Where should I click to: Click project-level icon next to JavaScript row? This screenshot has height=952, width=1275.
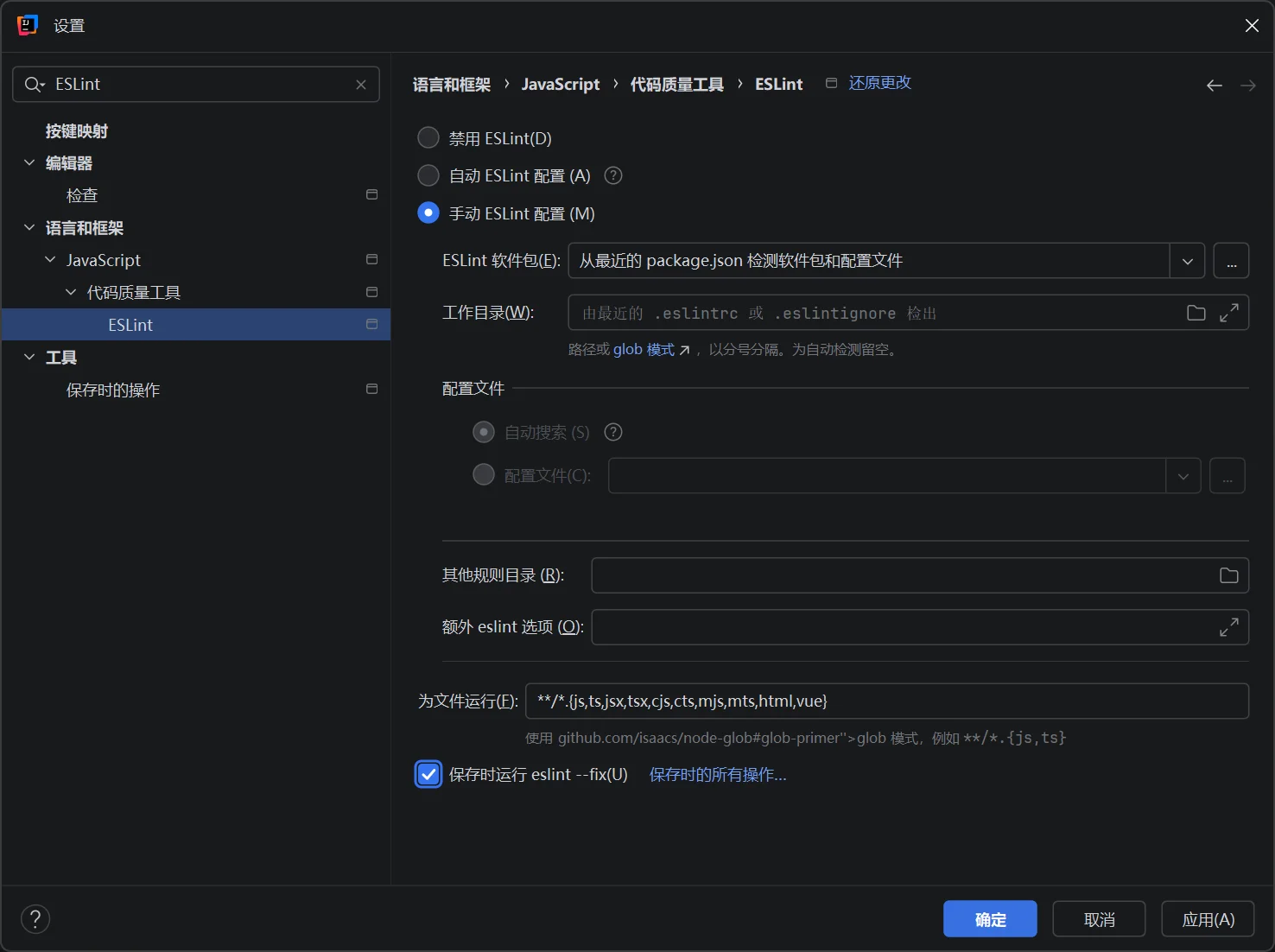(372, 260)
